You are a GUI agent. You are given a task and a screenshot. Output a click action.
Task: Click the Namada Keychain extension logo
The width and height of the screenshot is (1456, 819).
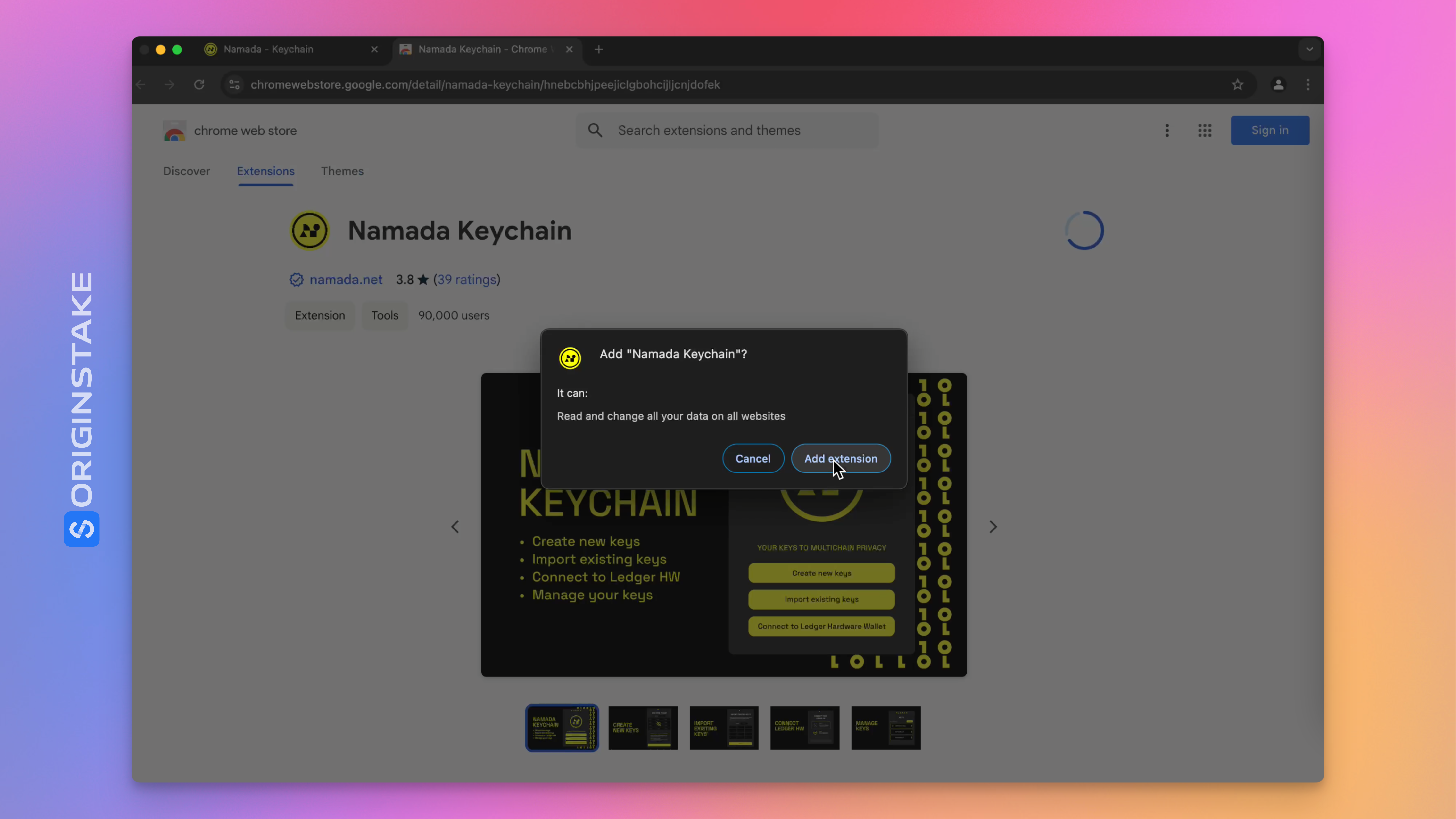309,230
